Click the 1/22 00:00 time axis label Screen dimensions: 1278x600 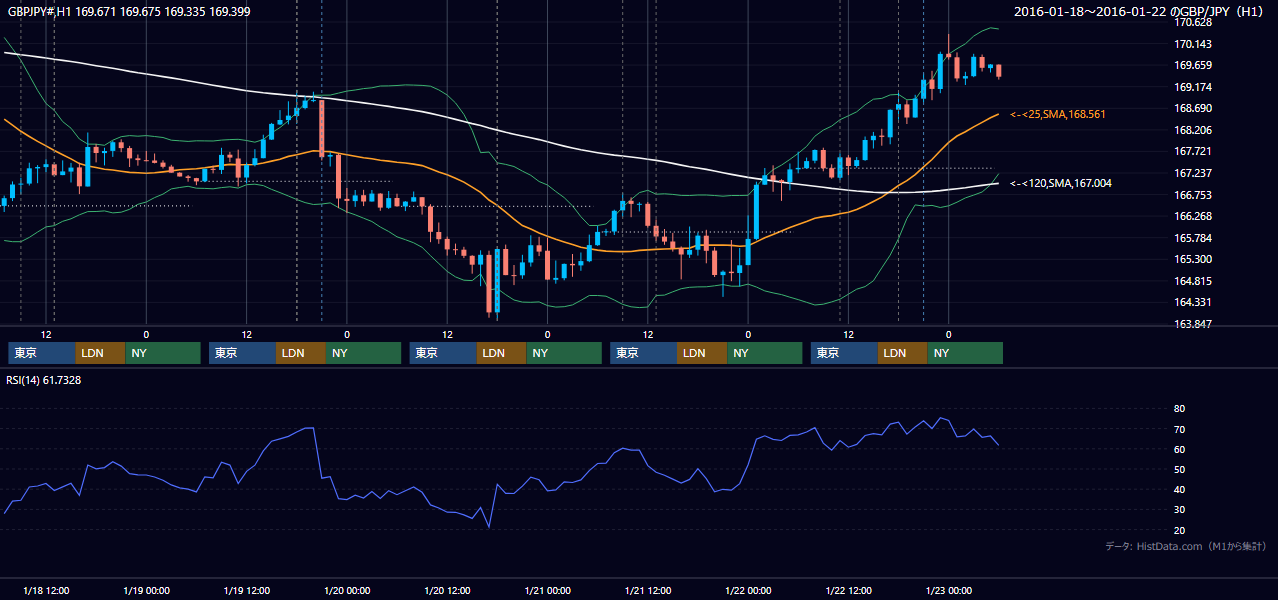click(x=748, y=590)
